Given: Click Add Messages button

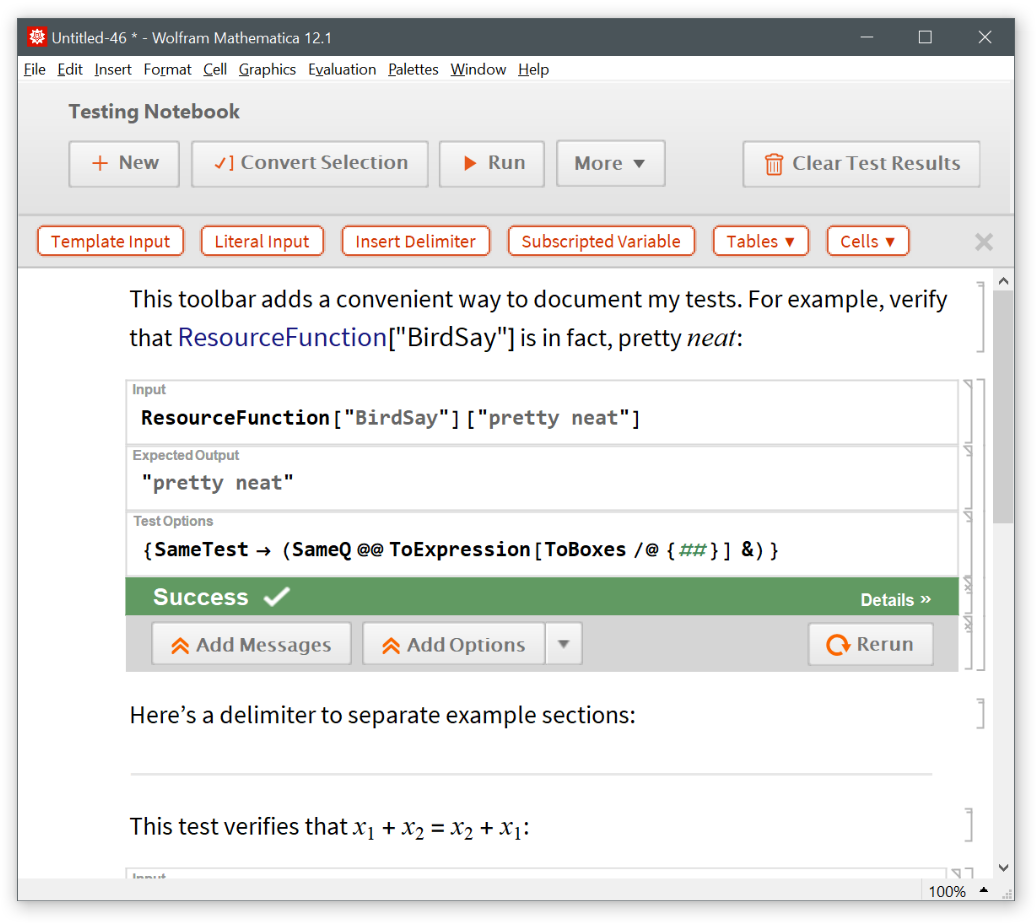Looking at the screenshot, I should (251, 645).
